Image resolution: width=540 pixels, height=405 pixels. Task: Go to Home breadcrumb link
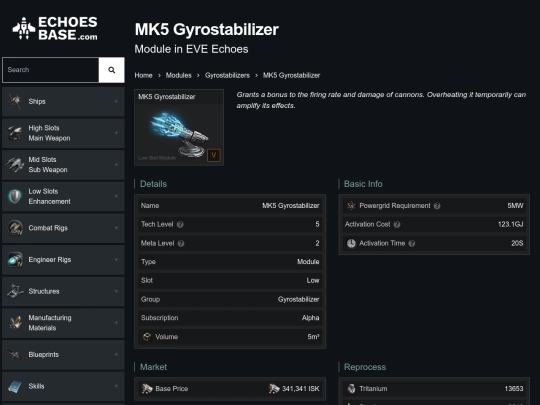[143, 75]
